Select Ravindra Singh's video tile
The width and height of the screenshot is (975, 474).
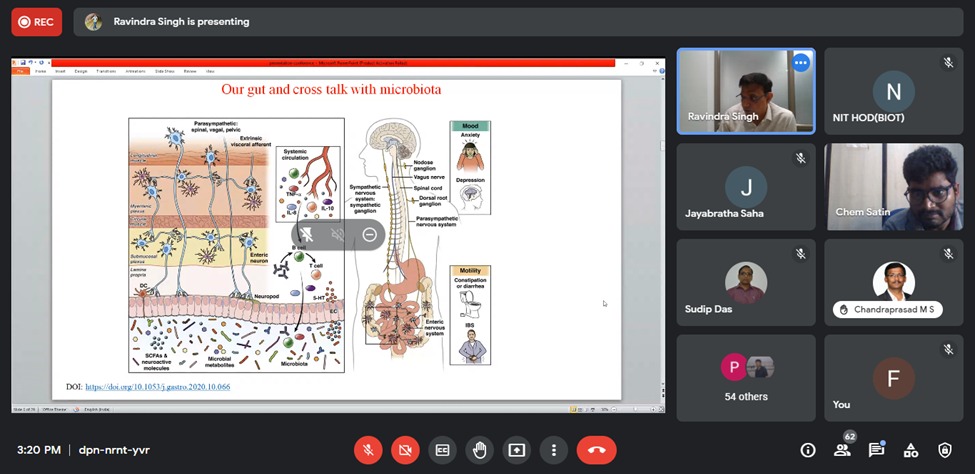(x=746, y=91)
